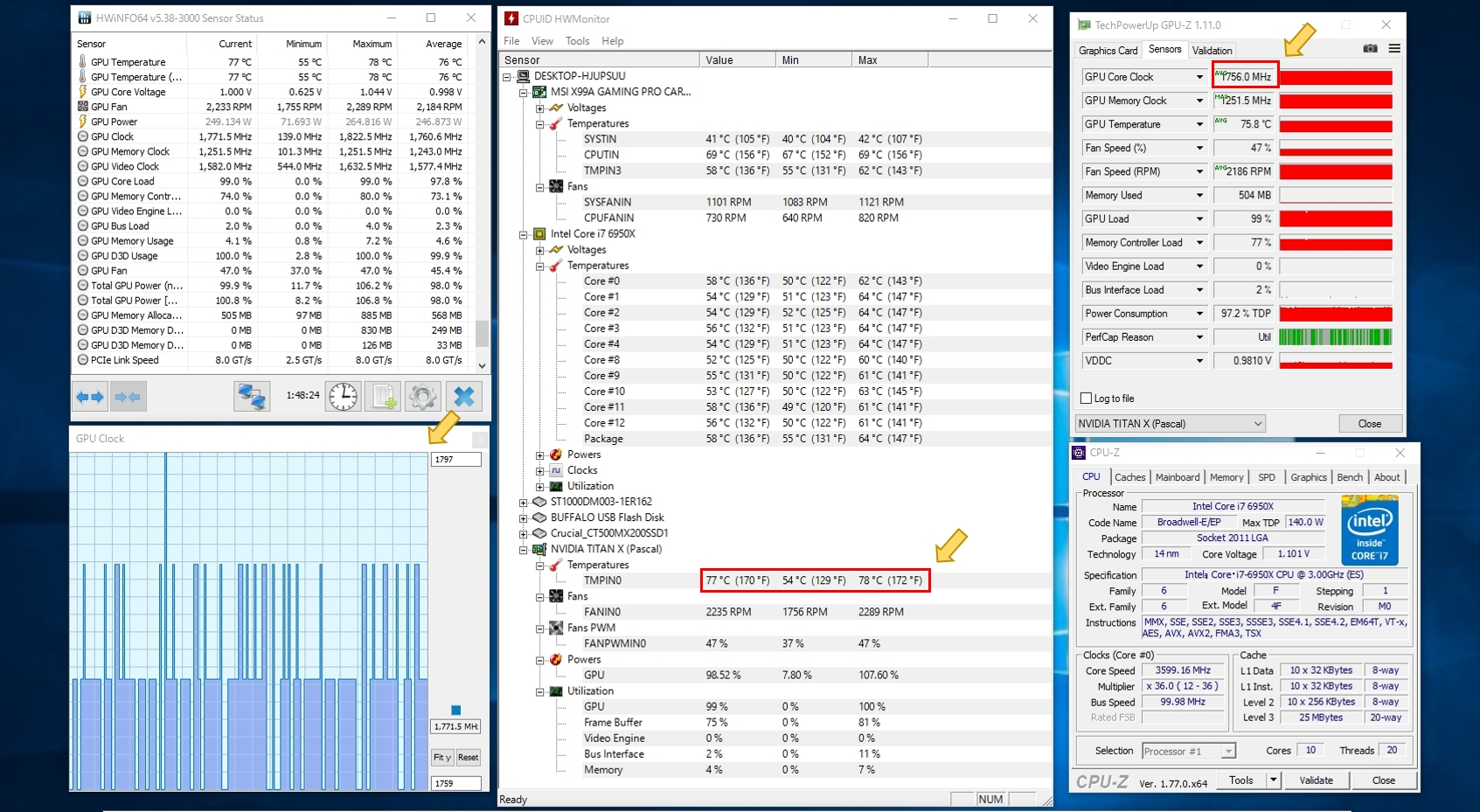The image size is (1480, 812).
Task: Click Intel Core i7 logo in CPU-Z
Action: 1369,531
